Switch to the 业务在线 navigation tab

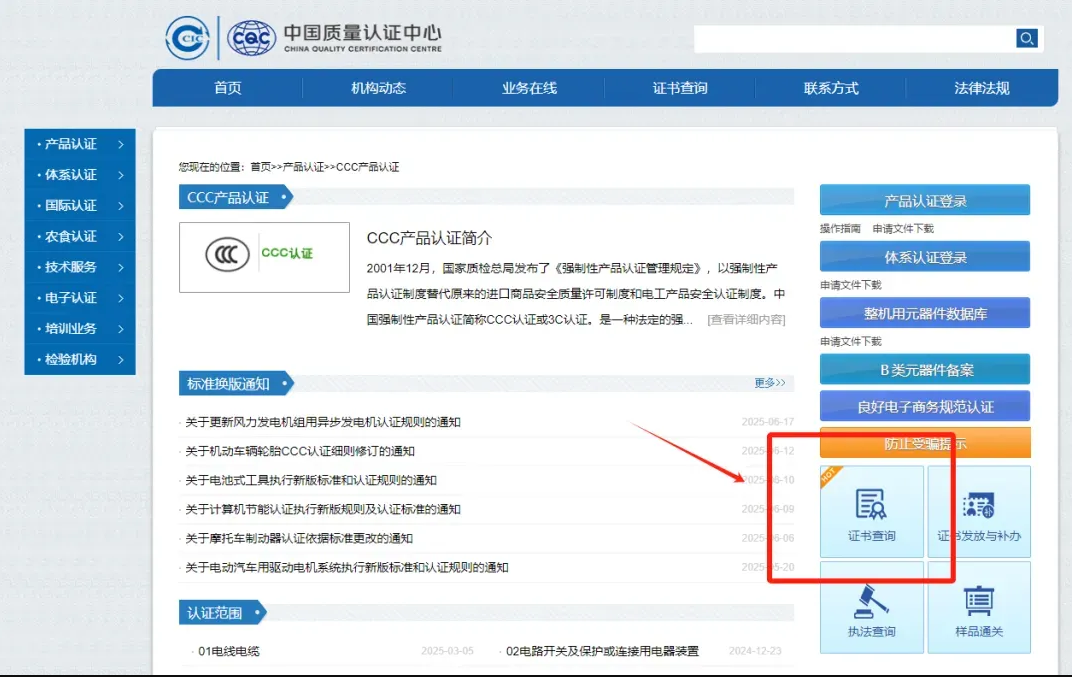click(x=527, y=88)
